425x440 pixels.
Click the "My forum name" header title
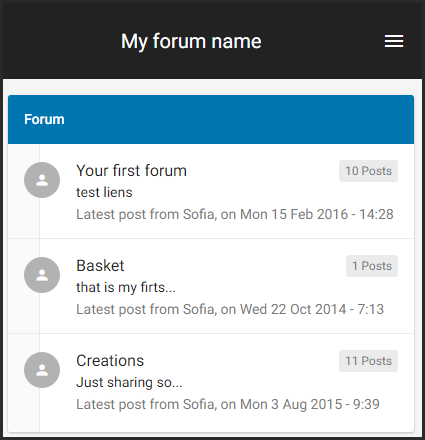tap(191, 41)
